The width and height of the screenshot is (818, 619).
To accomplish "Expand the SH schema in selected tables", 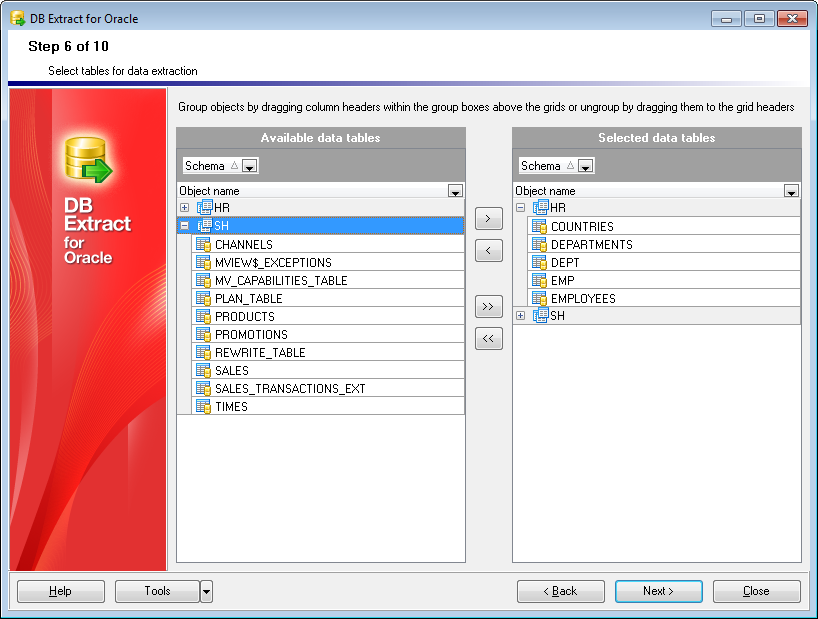I will (521, 315).
